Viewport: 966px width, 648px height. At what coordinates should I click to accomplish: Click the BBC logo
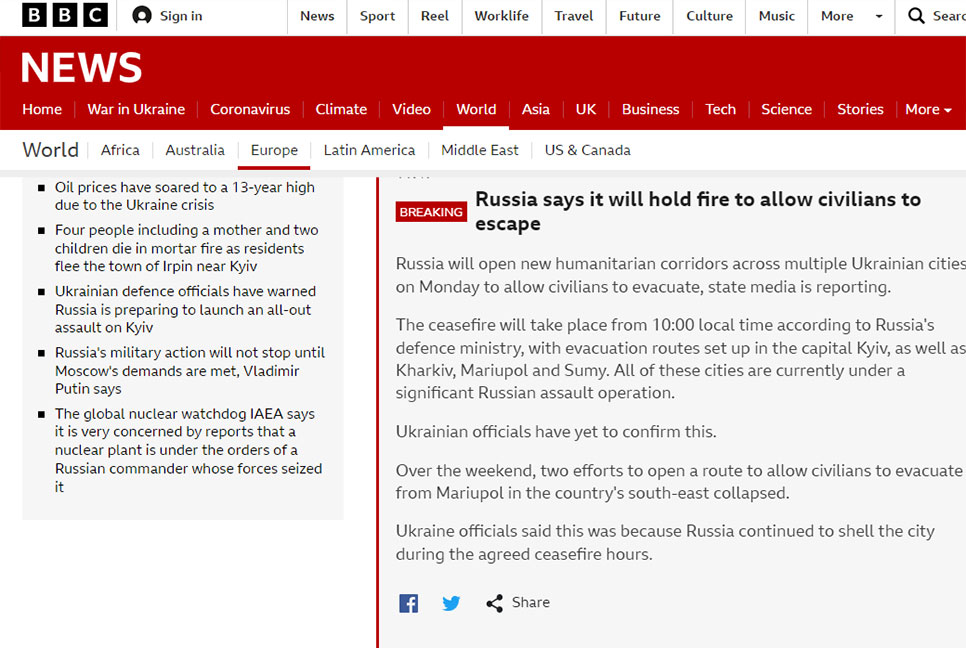(65, 15)
